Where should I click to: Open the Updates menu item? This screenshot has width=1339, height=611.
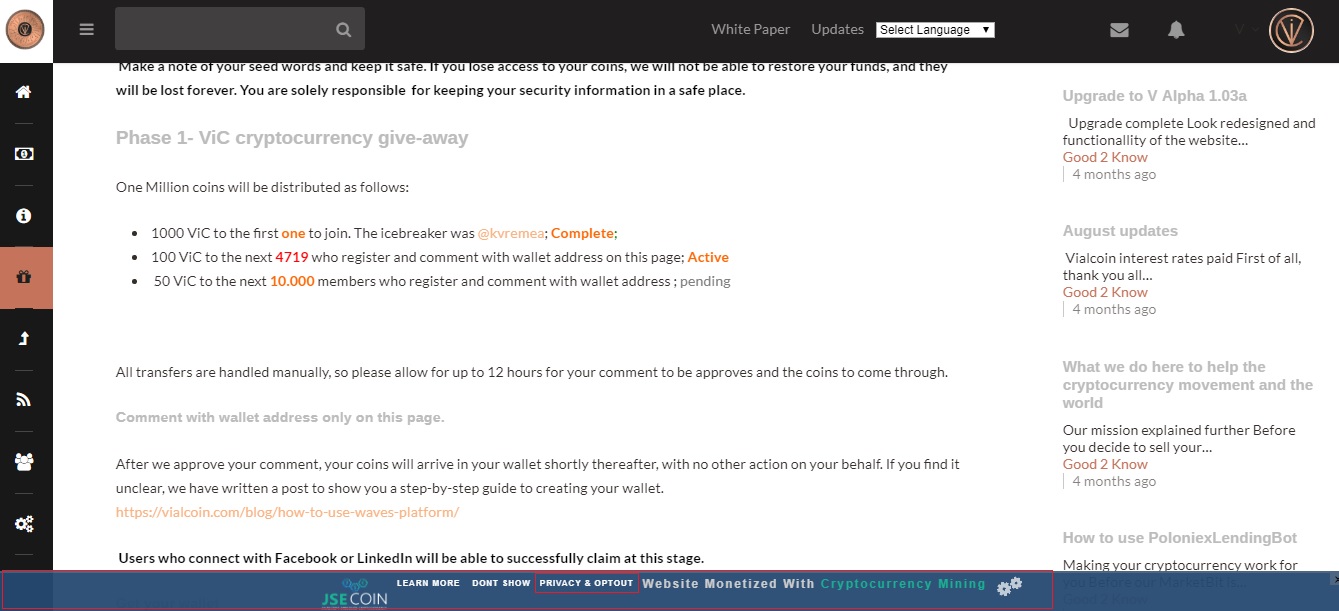pyautogui.click(x=837, y=29)
